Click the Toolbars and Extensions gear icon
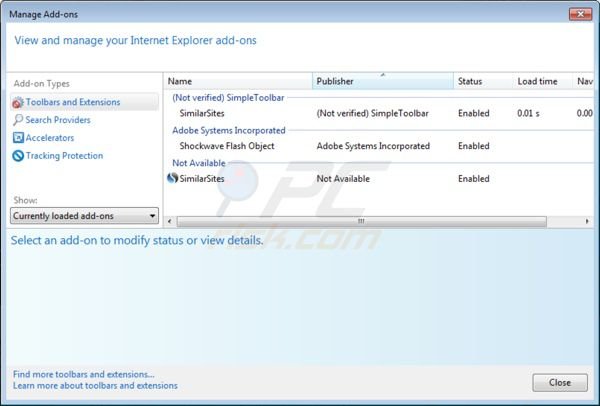Viewport: 600px width, 406px height. (x=18, y=103)
